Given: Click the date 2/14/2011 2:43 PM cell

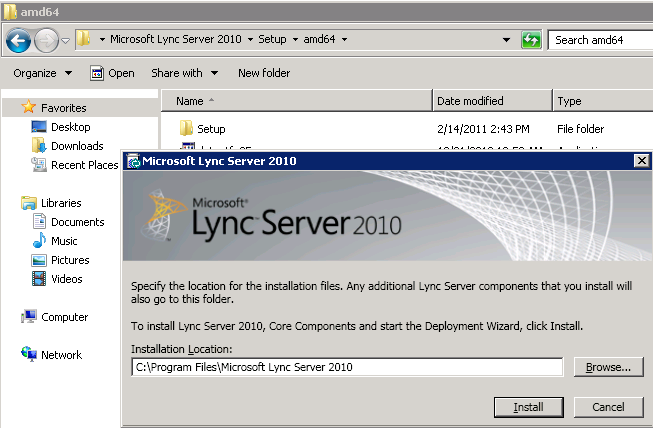Looking at the screenshot, I should [x=483, y=129].
